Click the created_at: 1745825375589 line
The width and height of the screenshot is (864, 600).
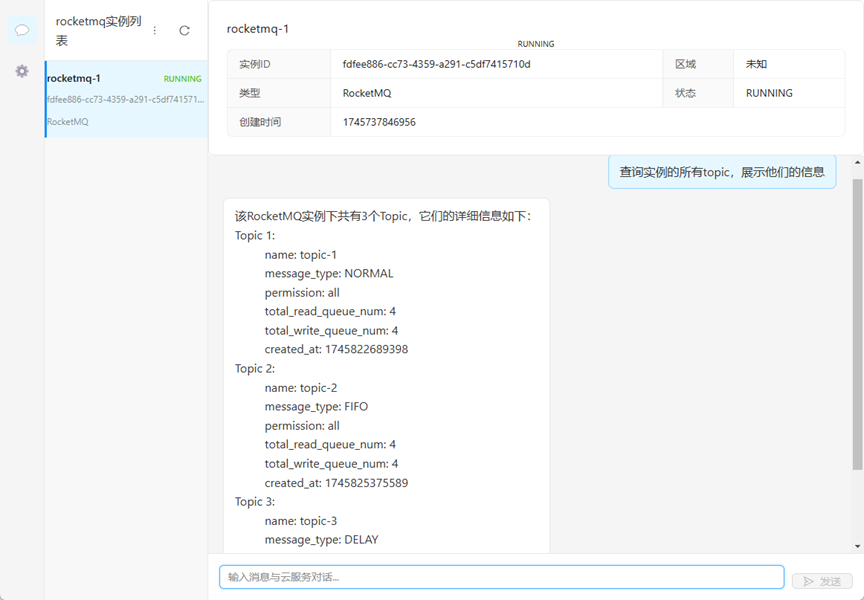tap(336, 483)
